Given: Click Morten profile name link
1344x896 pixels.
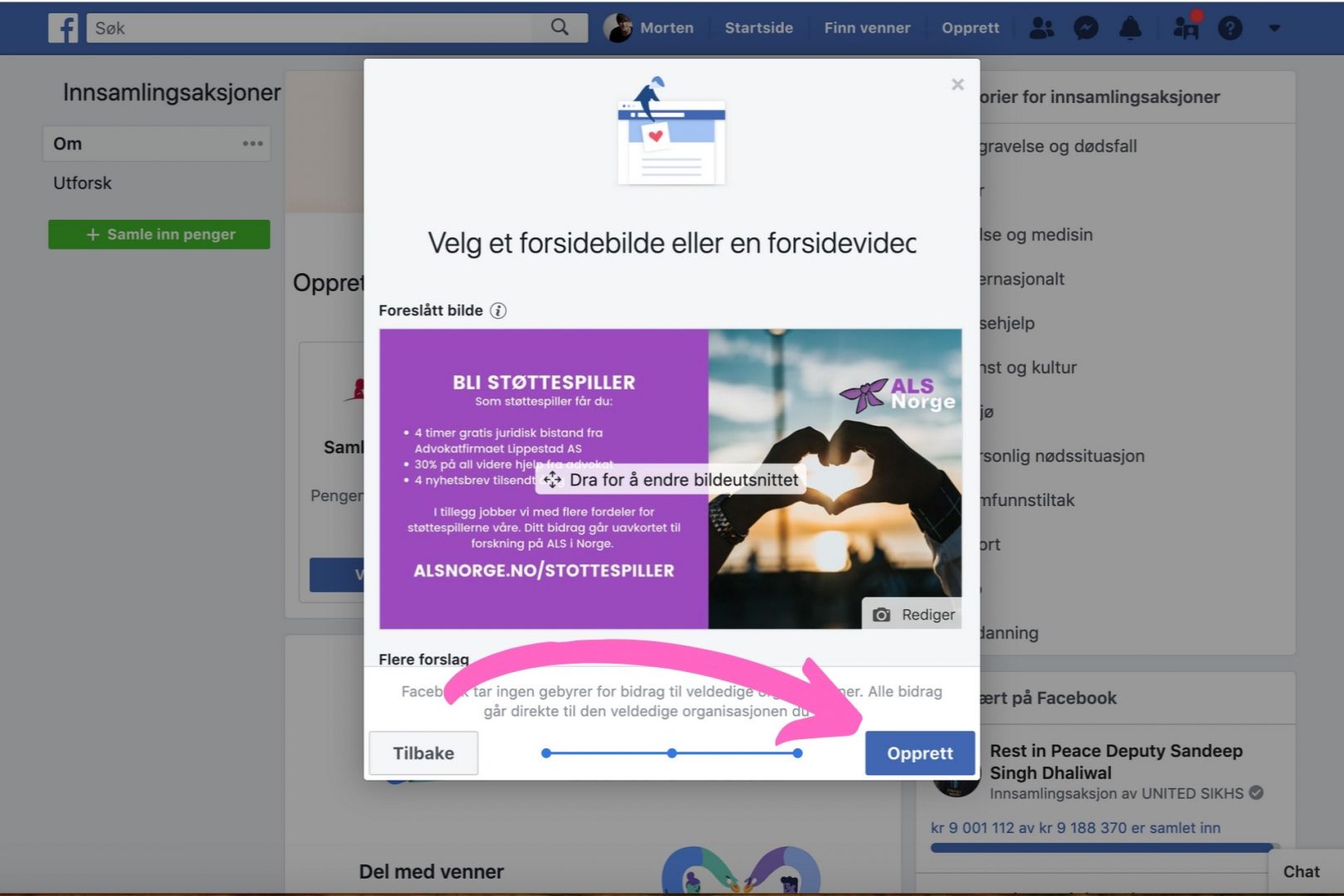Looking at the screenshot, I should coord(666,27).
